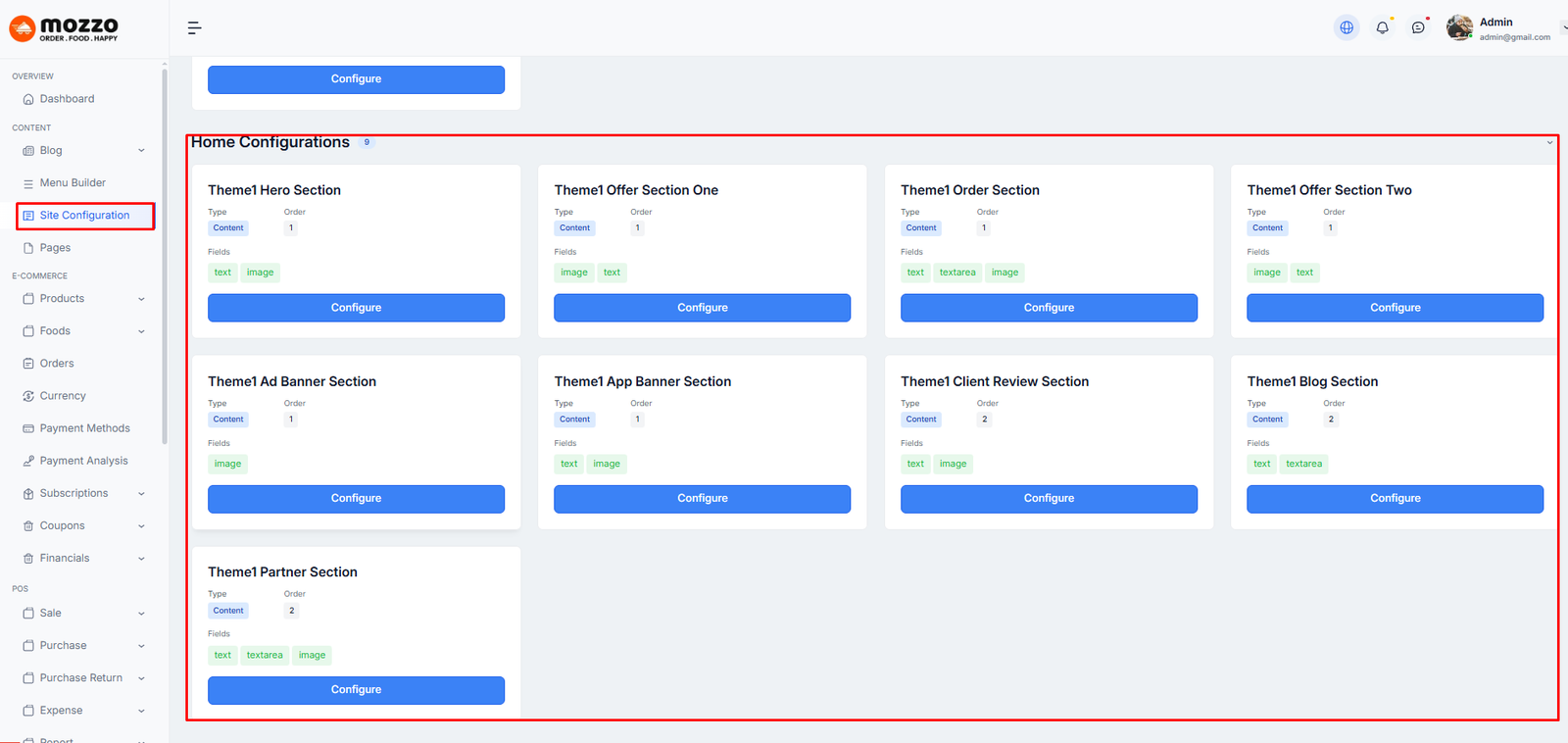The height and width of the screenshot is (743, 1568).
Task: Configure the Theme1 Blog Section
Action: pyautogui.click(x=1395, y=499)
